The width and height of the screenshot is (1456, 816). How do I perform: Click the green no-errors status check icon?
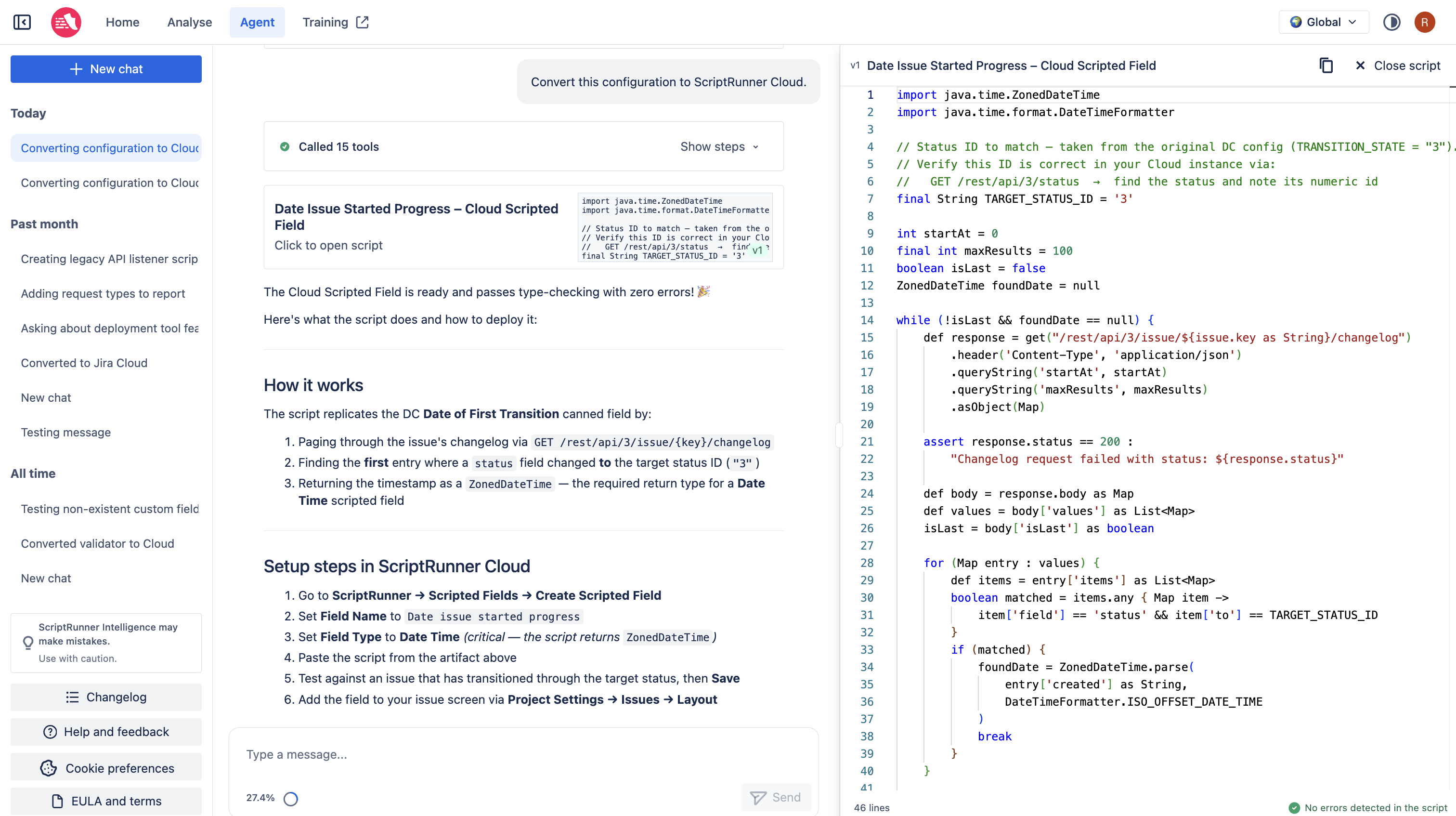click(1294, 808)
